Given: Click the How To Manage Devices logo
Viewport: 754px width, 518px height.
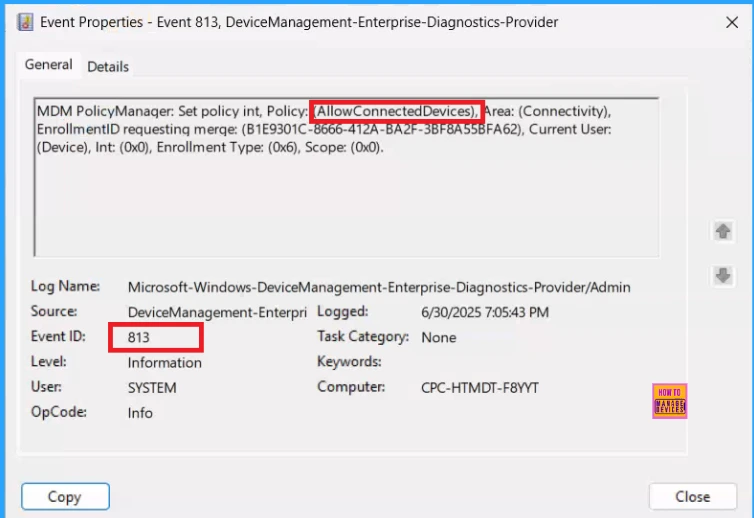Looking at the screenshot, I should click(x=669, y=400).
